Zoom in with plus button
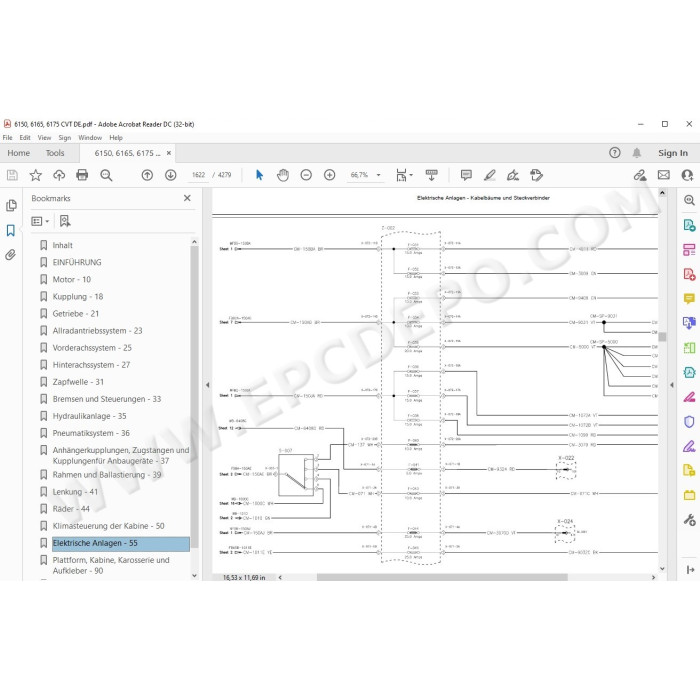The image size is (700, 700). click(329, 175)
